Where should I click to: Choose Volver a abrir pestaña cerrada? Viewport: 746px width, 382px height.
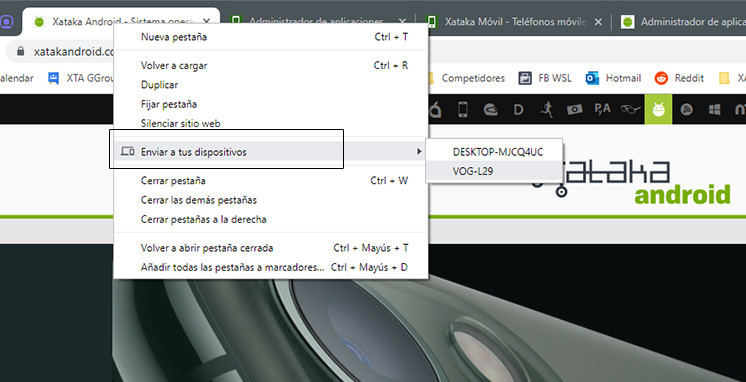(271, 248)
